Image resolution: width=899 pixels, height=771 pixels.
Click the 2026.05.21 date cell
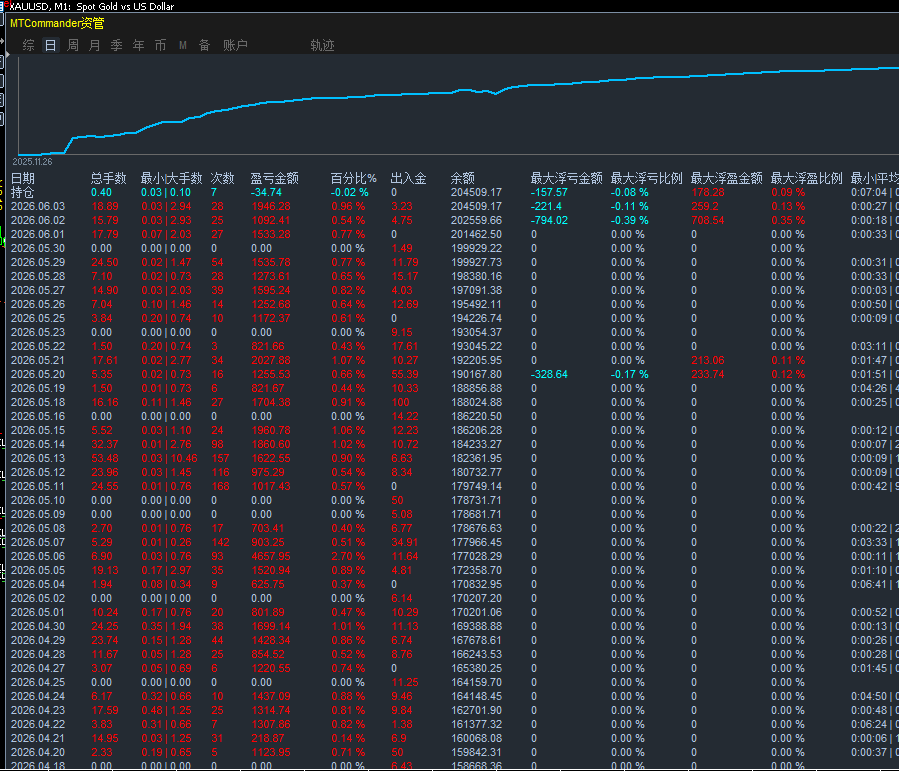38,361
